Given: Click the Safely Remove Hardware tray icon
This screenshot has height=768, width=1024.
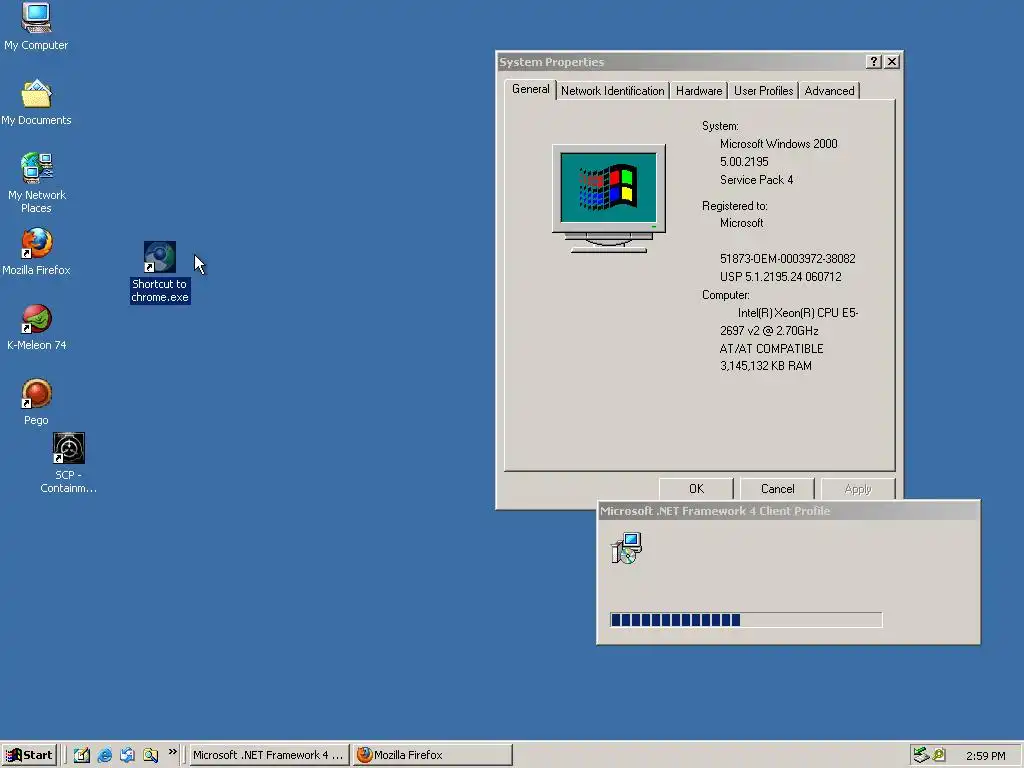Looking at the screenshot, I should pos(921,755).
